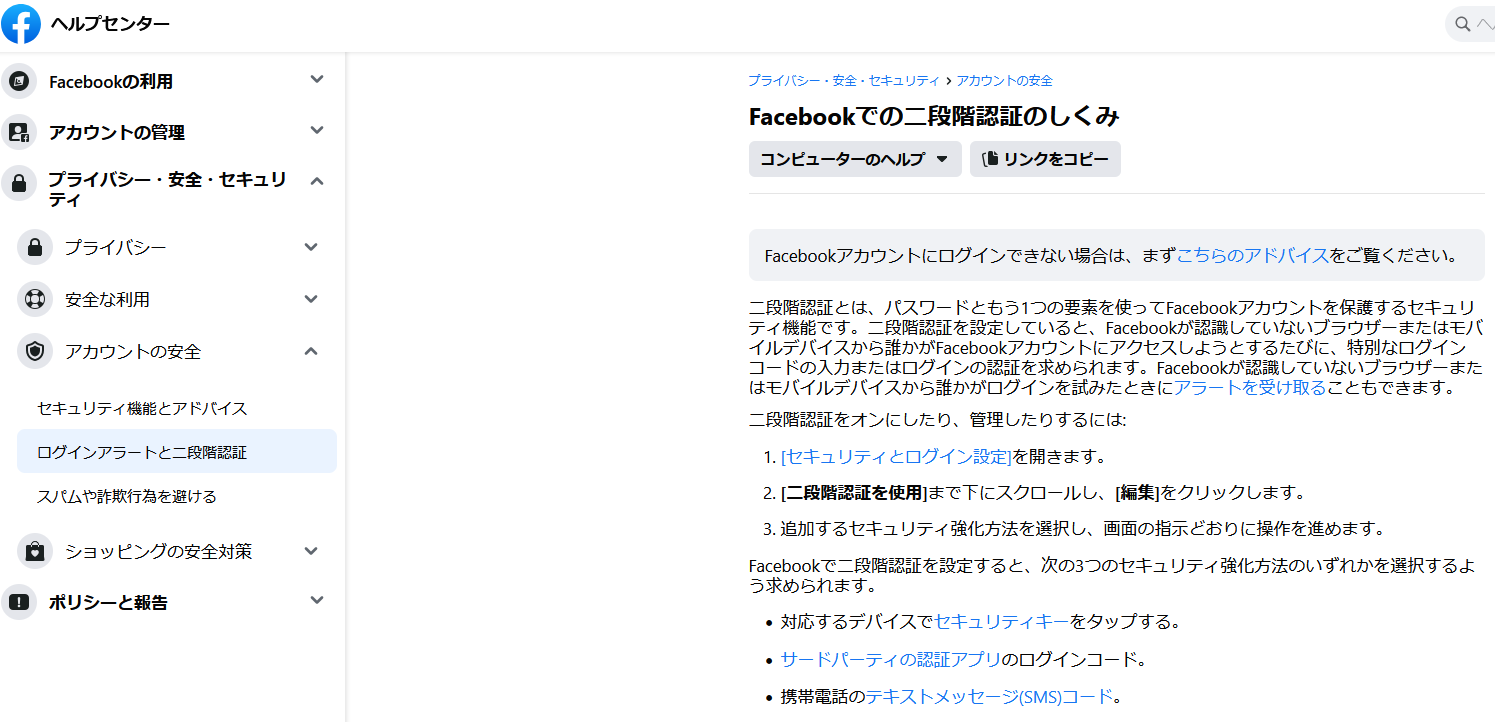Open the [セキュリティとログイン設定] link
This screenshot has width=1495, height=722.
coord(896,457)
